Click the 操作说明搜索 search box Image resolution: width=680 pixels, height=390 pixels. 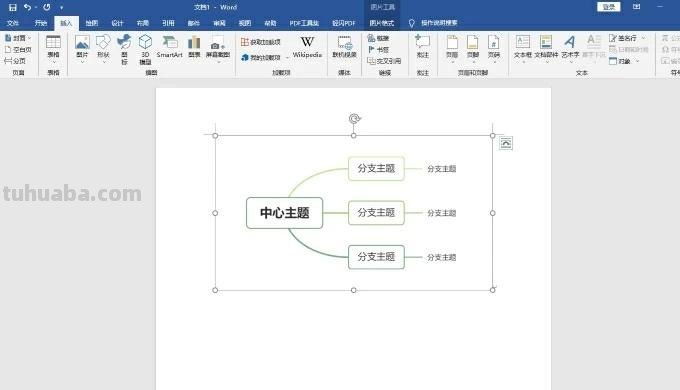tap(439, 23)
